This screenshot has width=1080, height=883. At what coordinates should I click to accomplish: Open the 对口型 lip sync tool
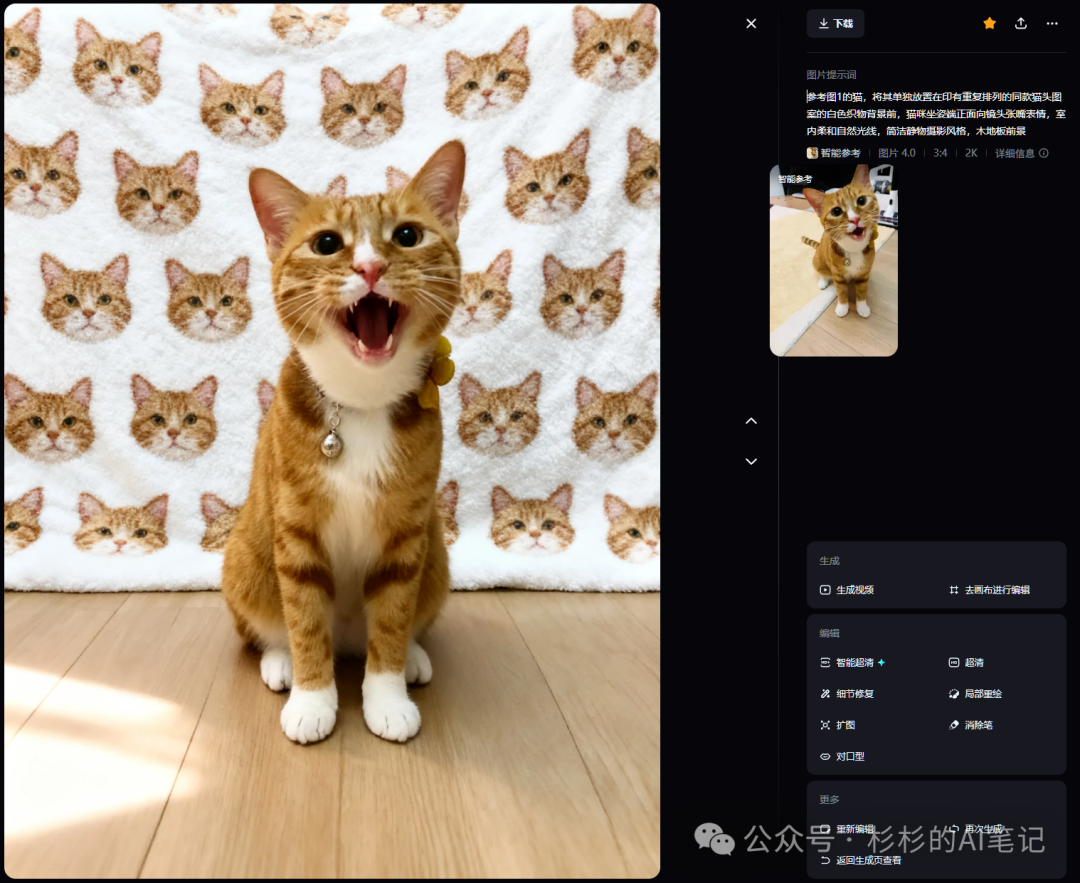[x=842, y=756]
